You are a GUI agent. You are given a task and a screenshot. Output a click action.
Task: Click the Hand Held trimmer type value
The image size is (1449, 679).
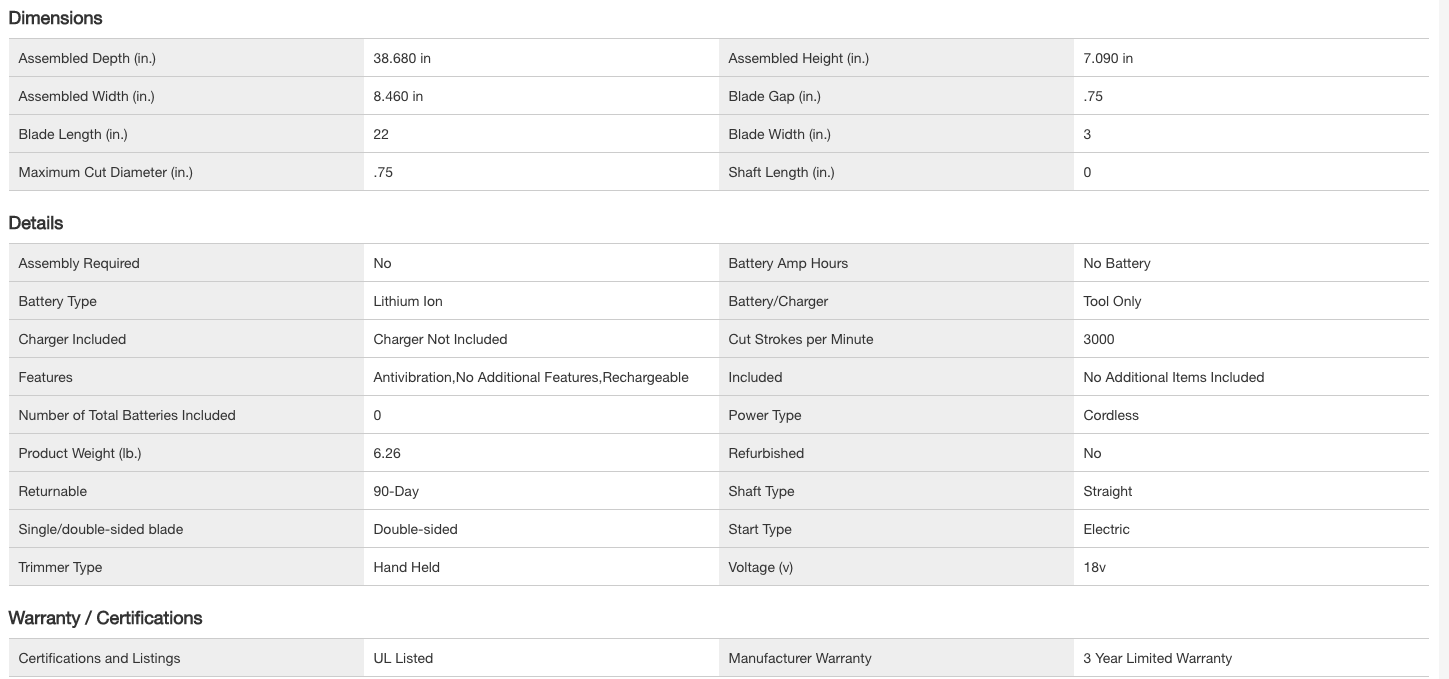pos(406,567)
